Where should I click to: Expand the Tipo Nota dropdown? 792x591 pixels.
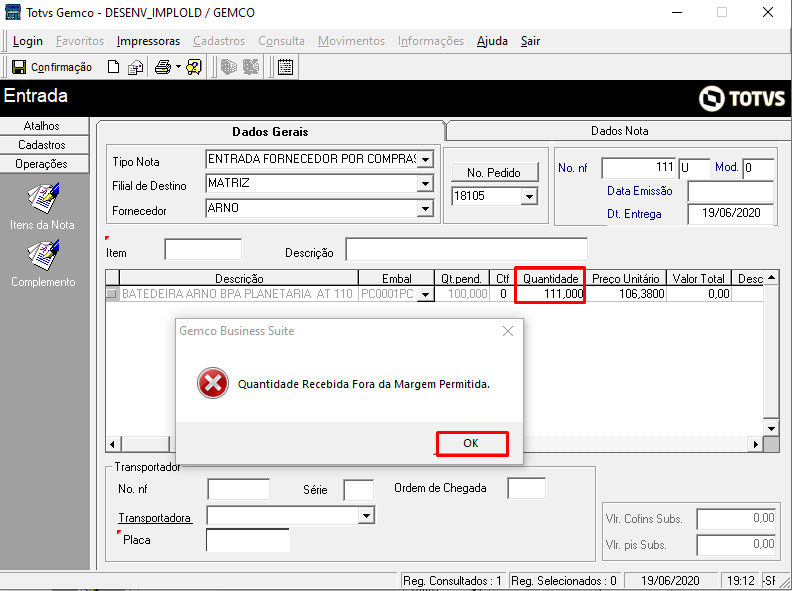(x=425, y=160)
